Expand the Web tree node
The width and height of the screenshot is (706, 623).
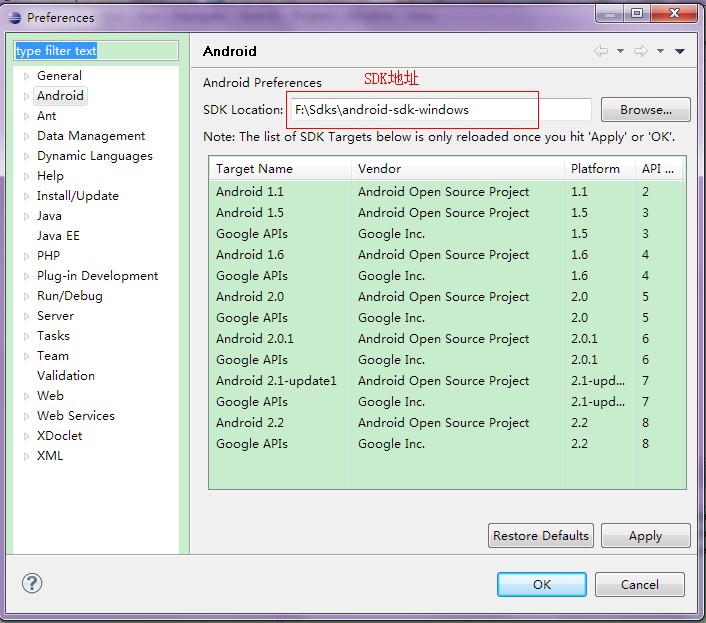click(26, 396)
